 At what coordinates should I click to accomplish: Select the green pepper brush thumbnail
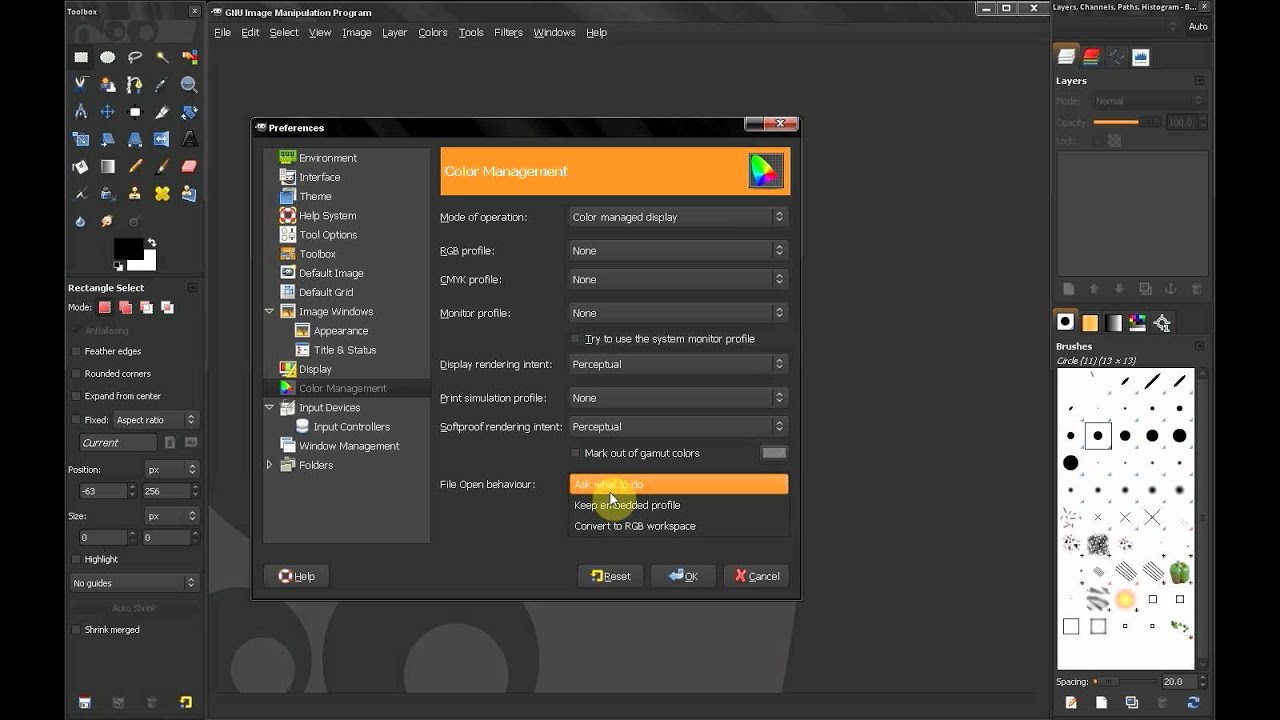point(1180,572)
